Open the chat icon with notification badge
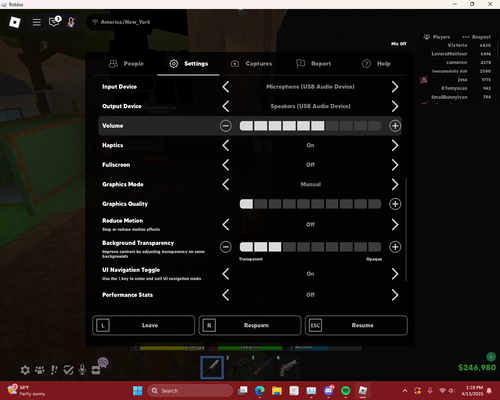The height and width of the screenshot is (400, 500). (x=54, y=22)
